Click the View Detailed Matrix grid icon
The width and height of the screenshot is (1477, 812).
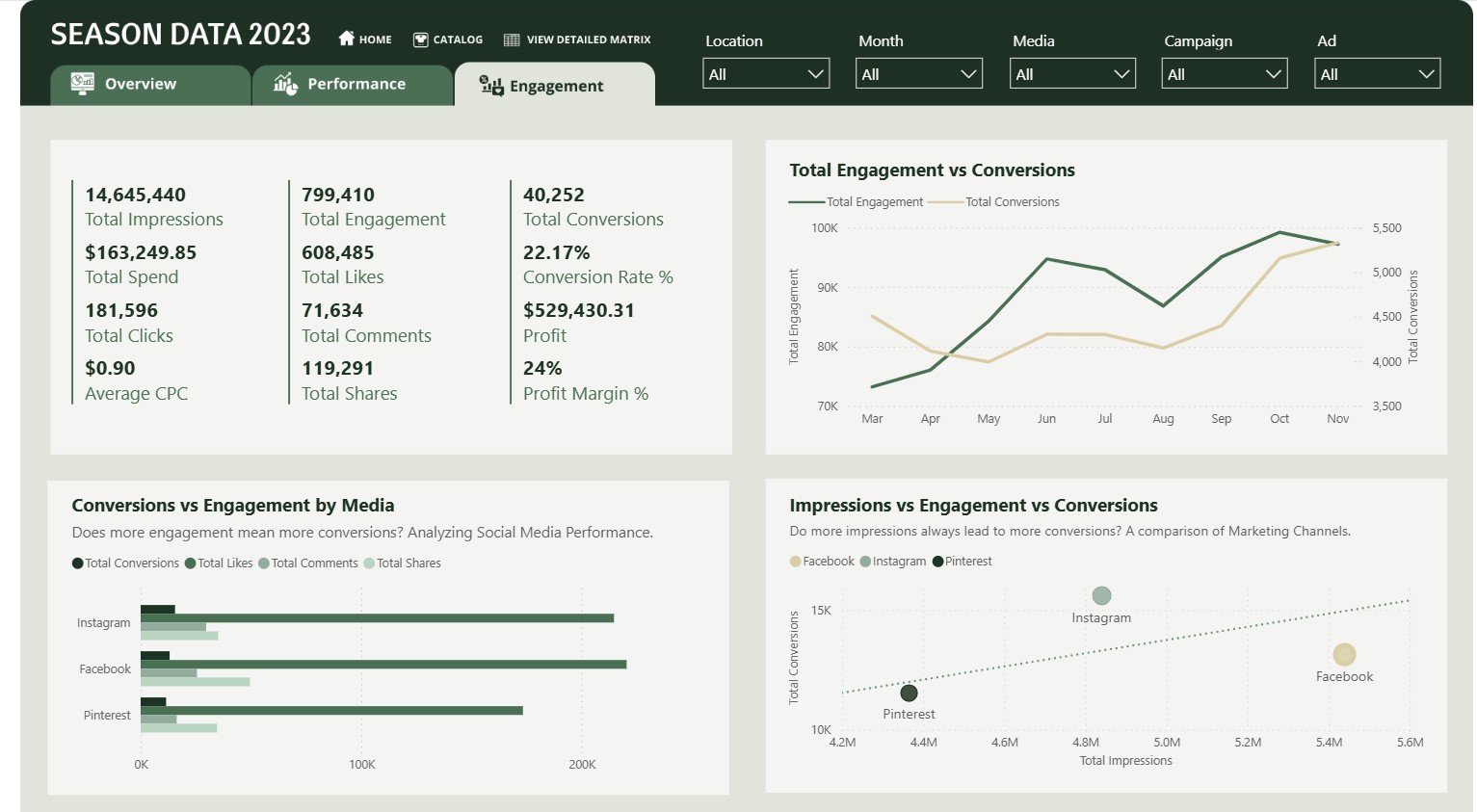pos(512,39)
